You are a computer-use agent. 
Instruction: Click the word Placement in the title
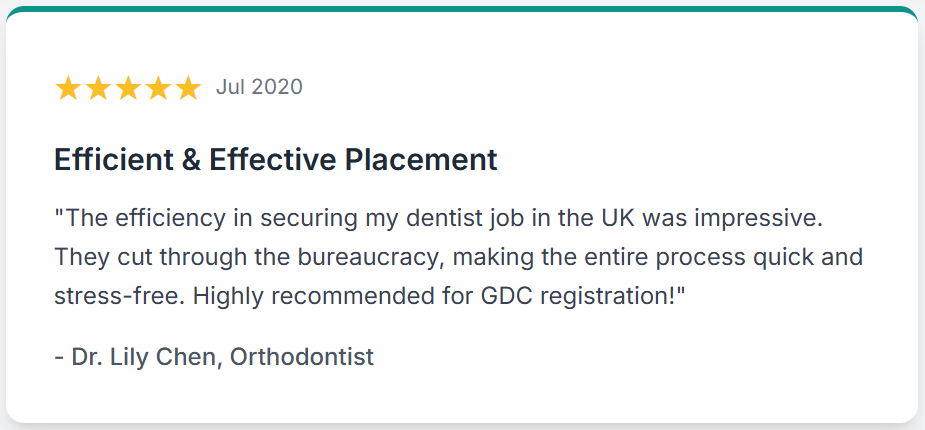coord(421,159)
